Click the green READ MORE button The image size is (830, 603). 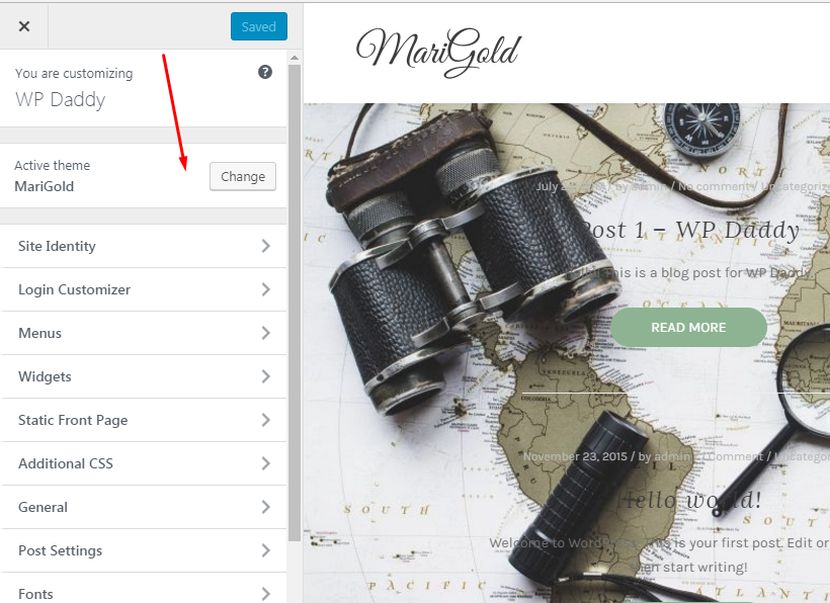(x=688, y=327)
